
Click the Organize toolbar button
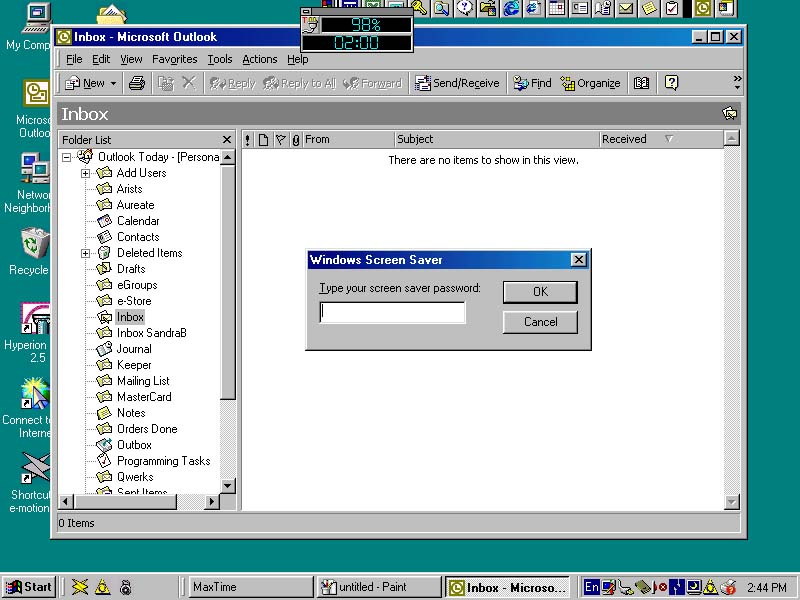[590, 83]
